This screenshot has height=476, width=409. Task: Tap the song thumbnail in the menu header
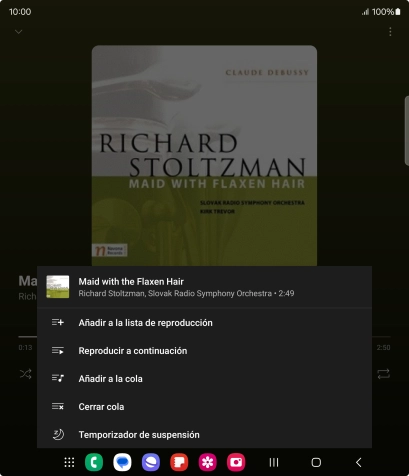point(58,286)
